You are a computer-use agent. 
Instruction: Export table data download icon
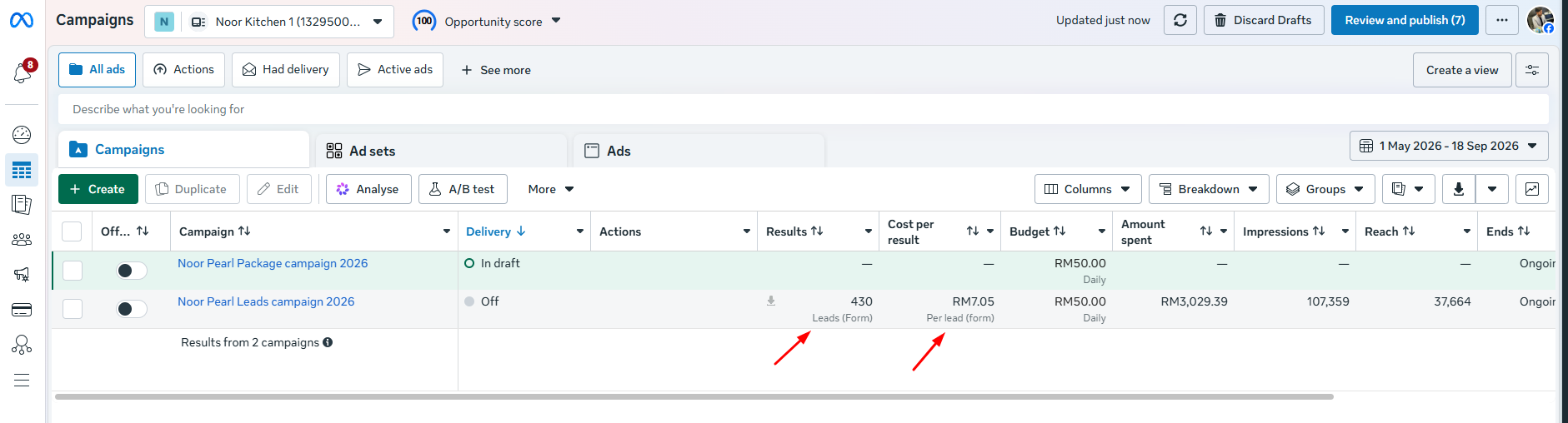[x=1459, y=189]
